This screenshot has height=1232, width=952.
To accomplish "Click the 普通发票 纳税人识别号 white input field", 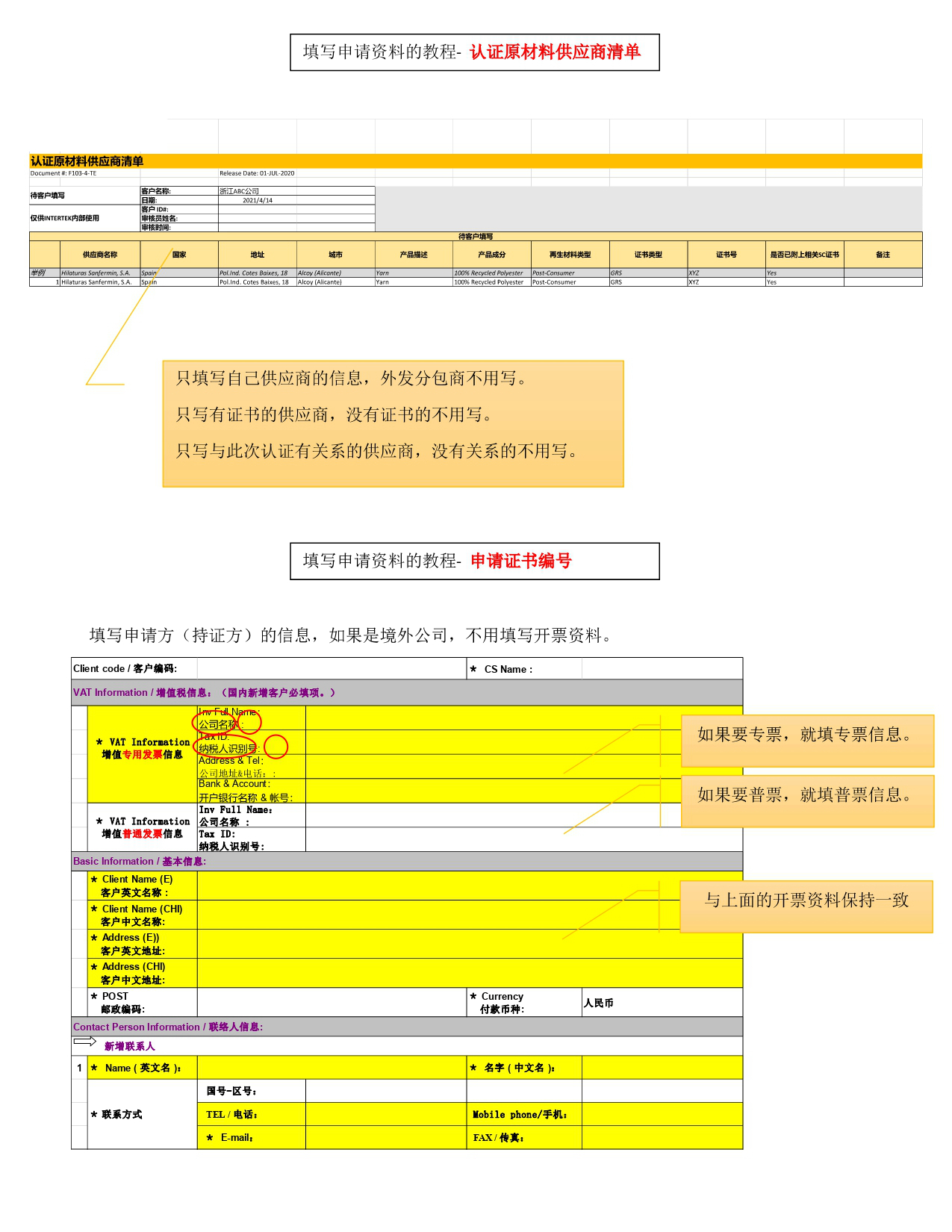I will (x=523, y=839).
